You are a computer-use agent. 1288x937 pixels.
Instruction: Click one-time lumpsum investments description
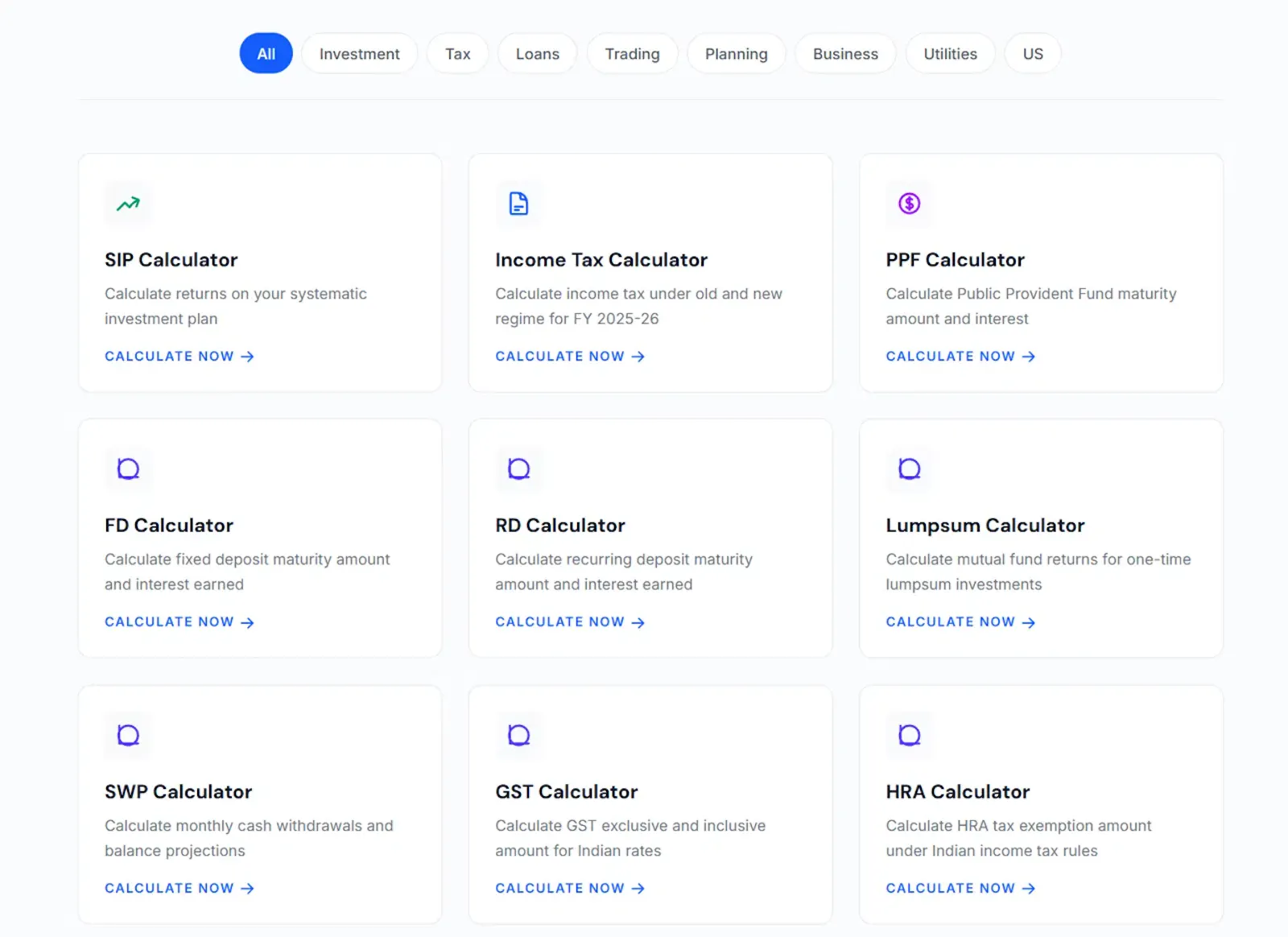click(1038, 572)
